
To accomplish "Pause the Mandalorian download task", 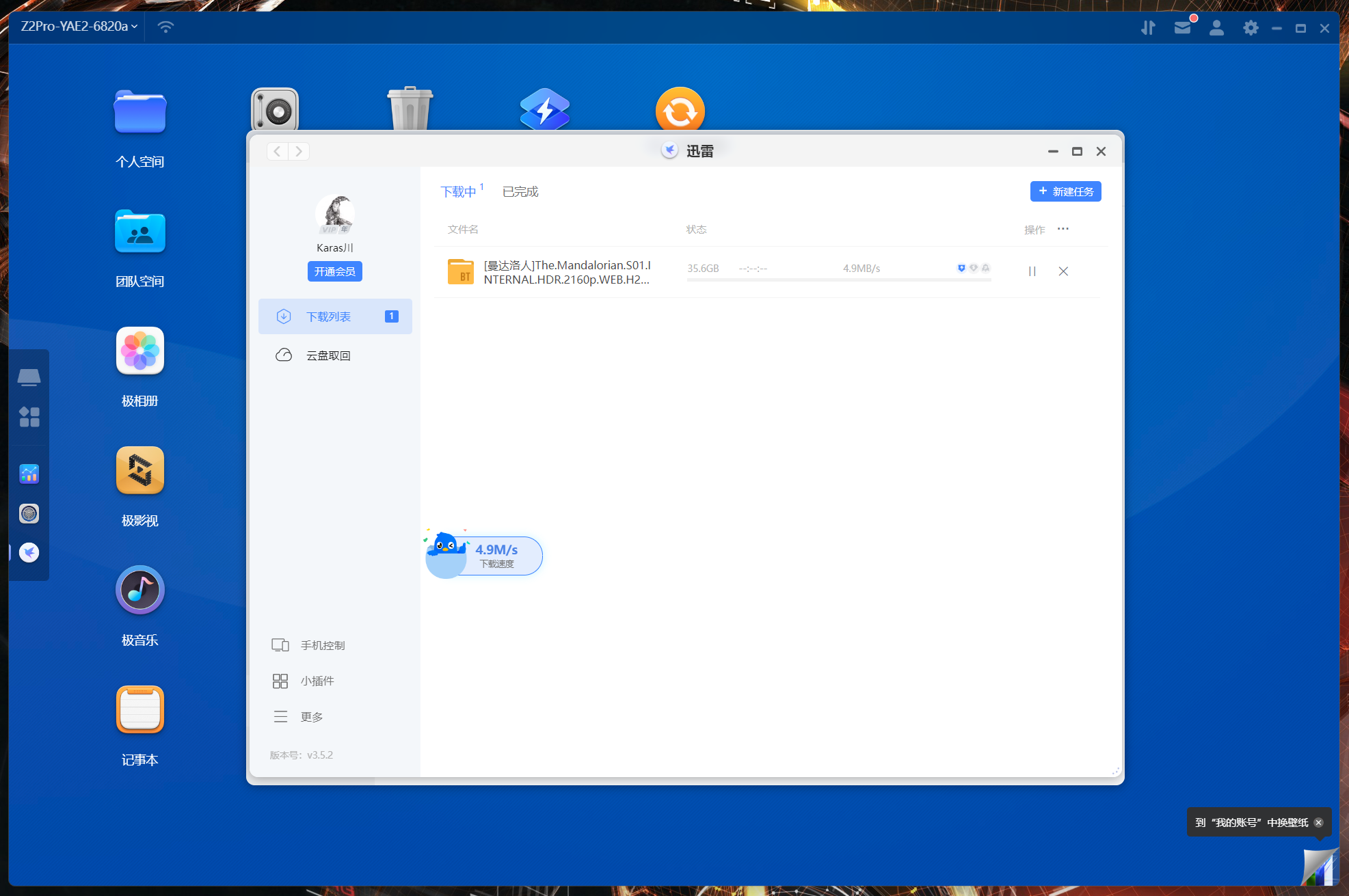I will [x=1032, y=271].
